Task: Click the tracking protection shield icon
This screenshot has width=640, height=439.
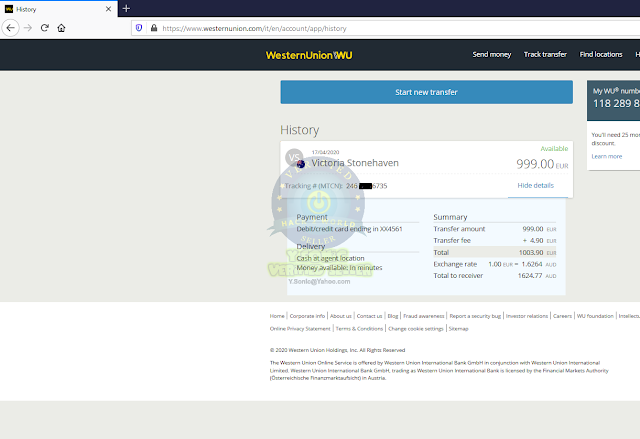Action: 139,28
